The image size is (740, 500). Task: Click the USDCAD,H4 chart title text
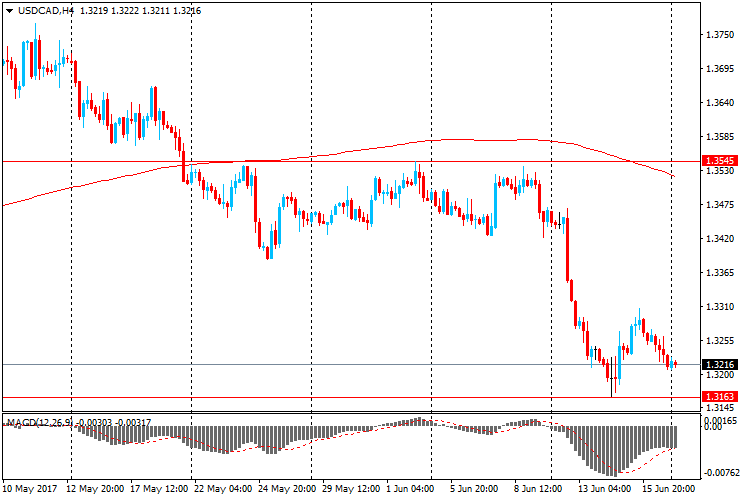(x=46, y=11)
